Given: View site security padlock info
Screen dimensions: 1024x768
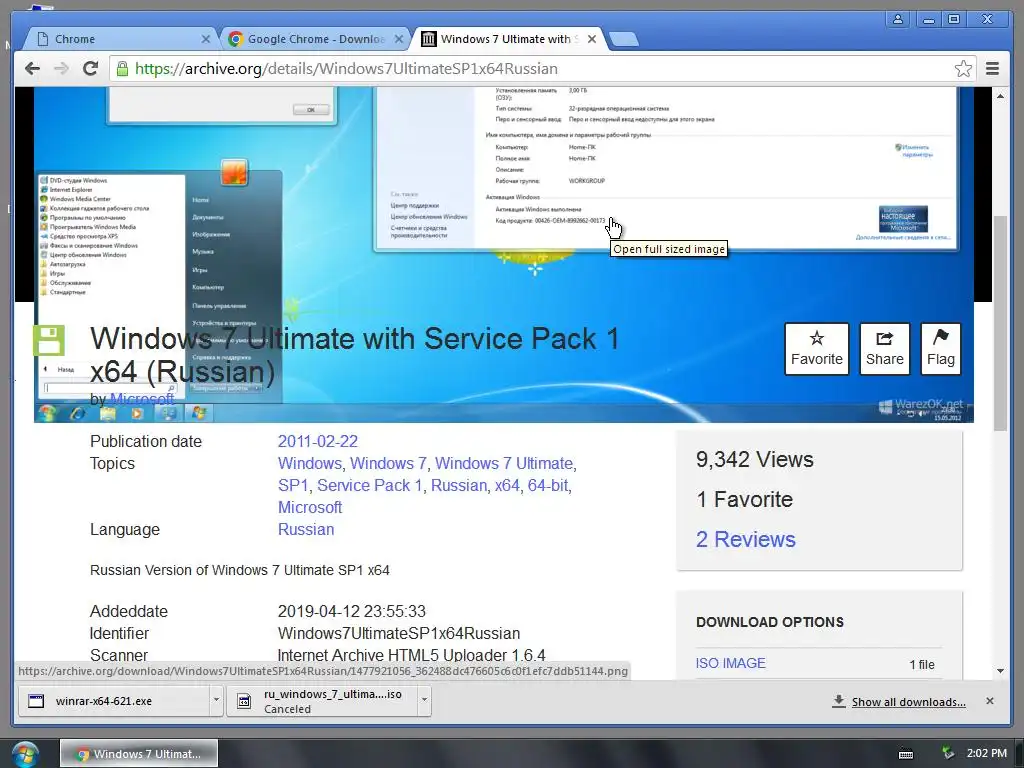Looking at the screenshot, I should [122, 69].
